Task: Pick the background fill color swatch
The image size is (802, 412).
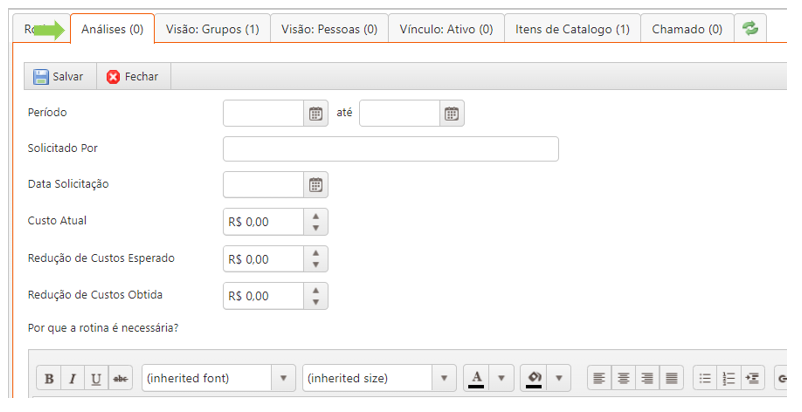Action: coord(534,379)
